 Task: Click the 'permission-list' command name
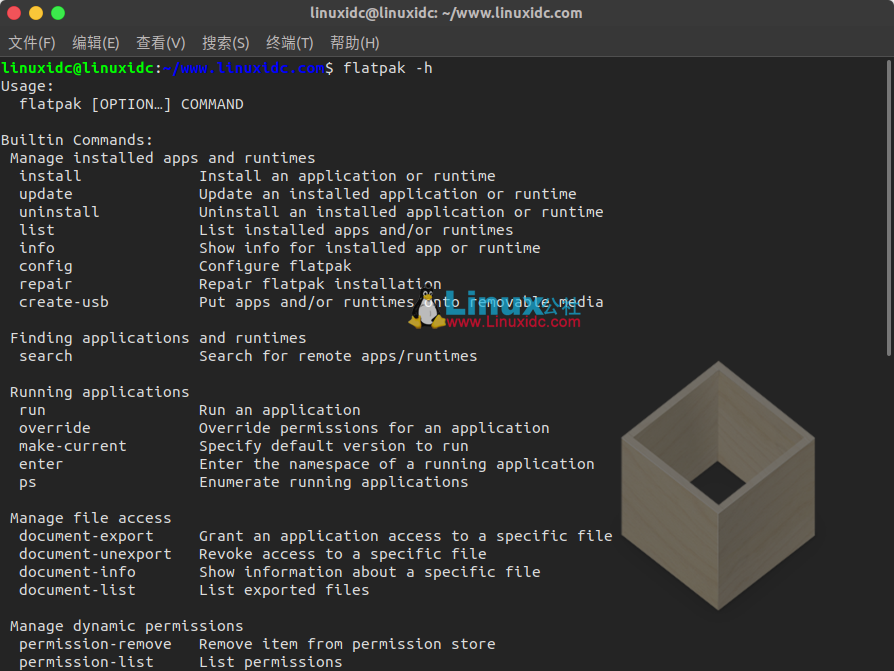86,662
